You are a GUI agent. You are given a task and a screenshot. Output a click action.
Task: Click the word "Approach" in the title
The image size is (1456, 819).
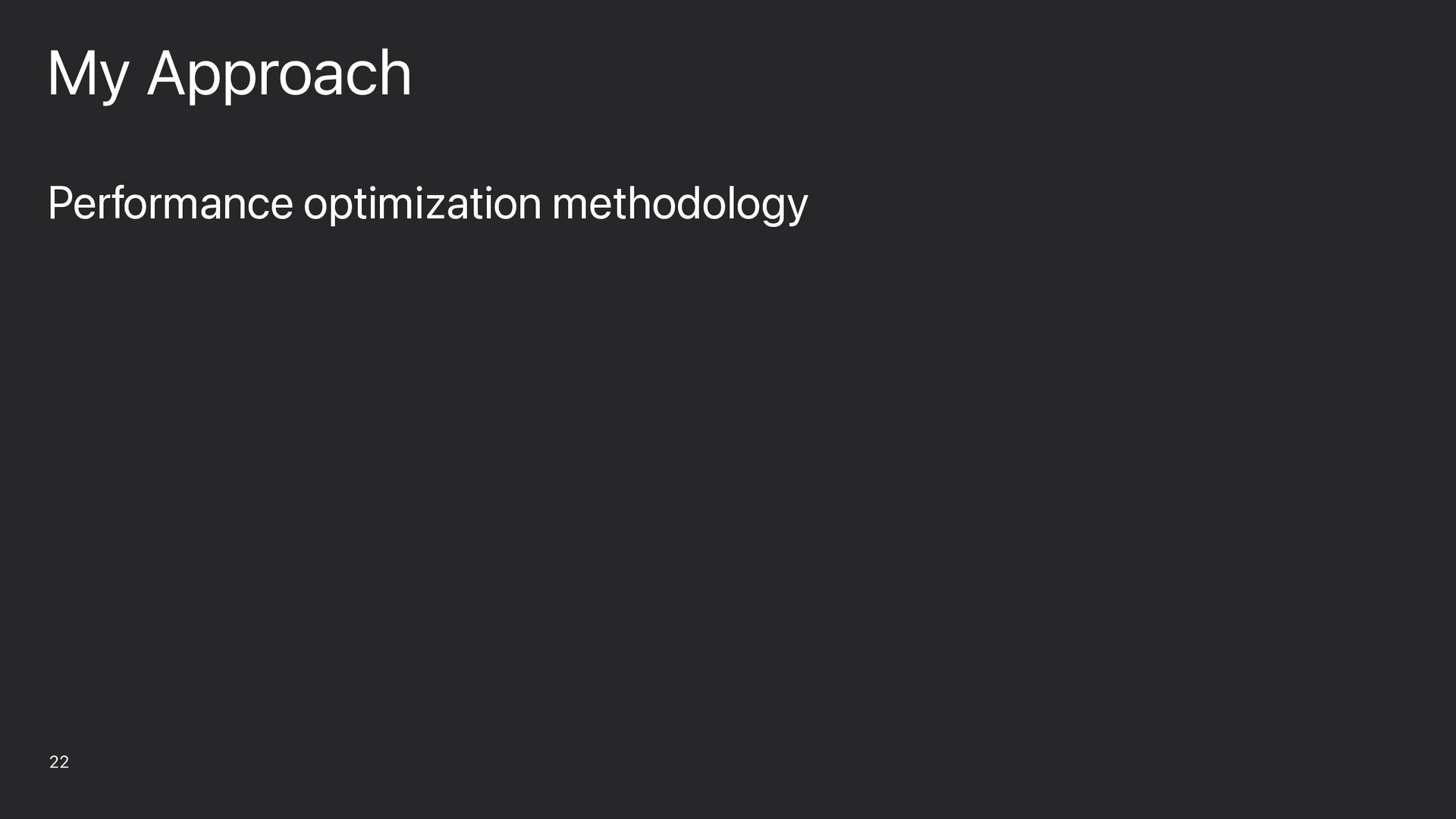(279, 74)
